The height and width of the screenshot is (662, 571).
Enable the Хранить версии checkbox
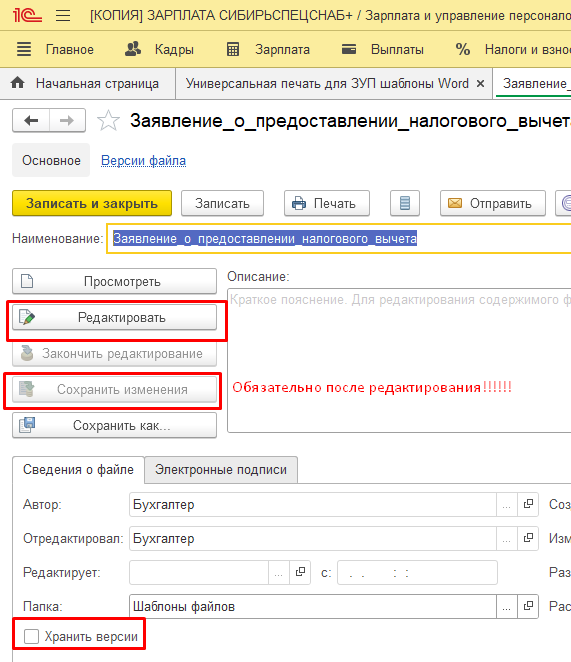pyautogui.click(x=31, y=636)
